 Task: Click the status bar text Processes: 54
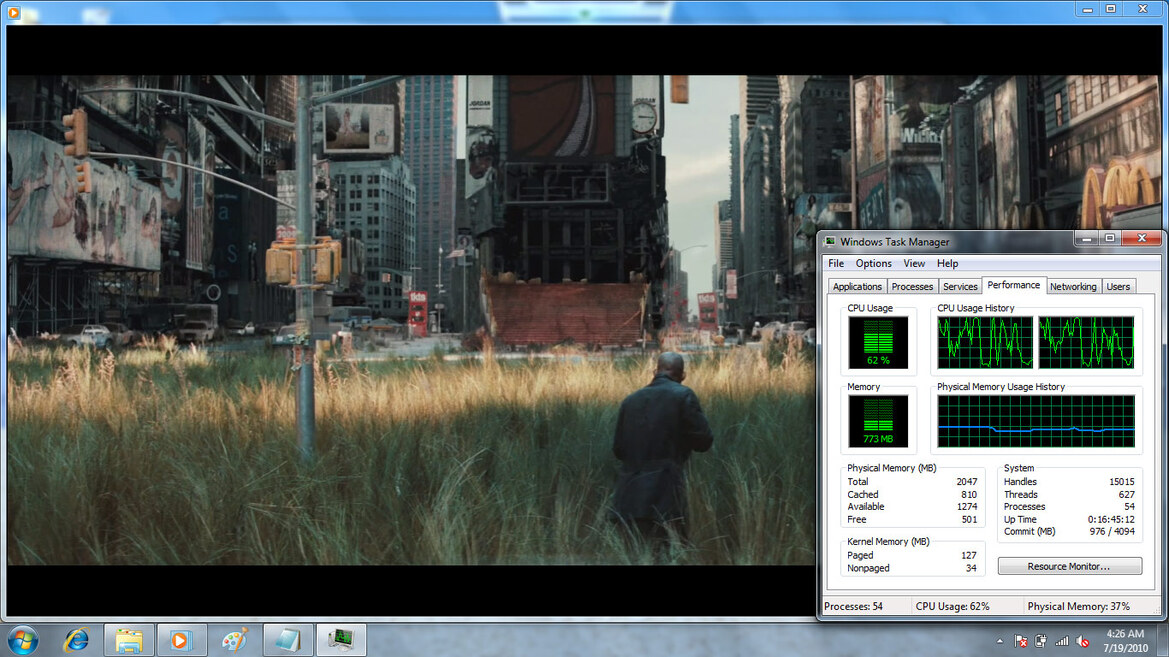coord(853,606)
